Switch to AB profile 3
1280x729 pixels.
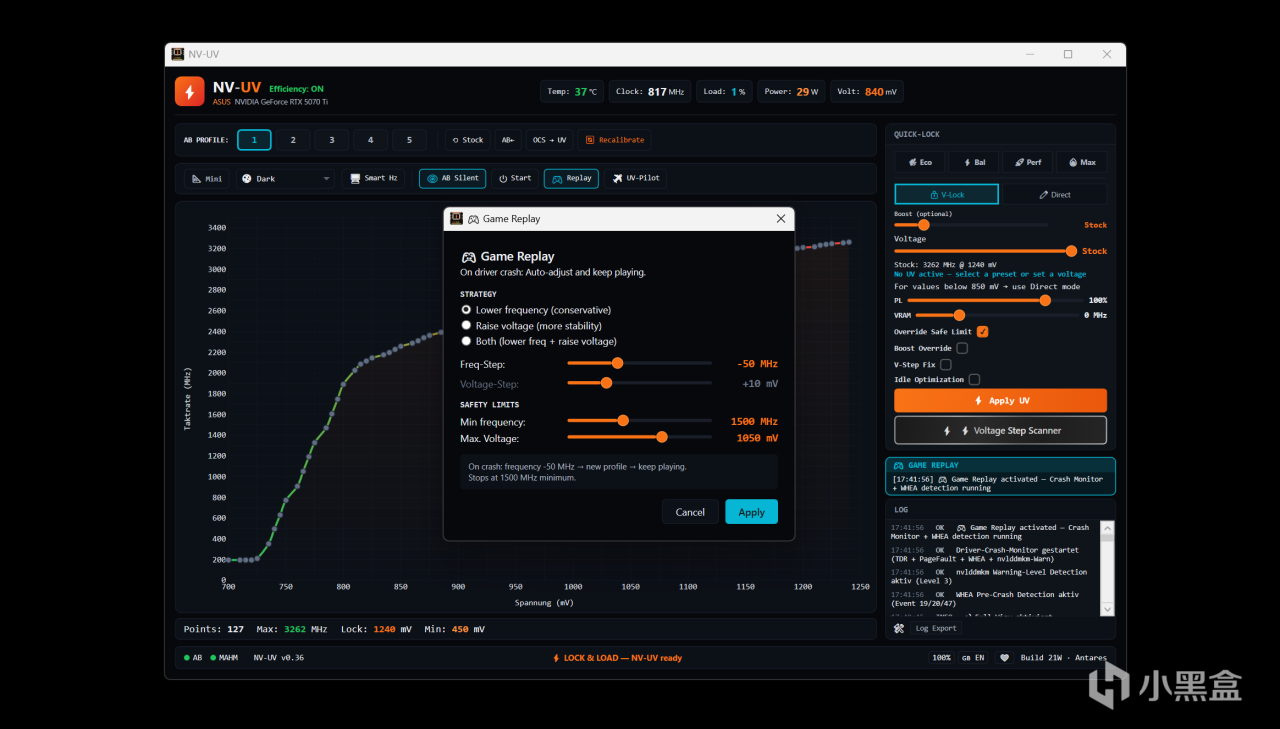click(x=332, y=140)
